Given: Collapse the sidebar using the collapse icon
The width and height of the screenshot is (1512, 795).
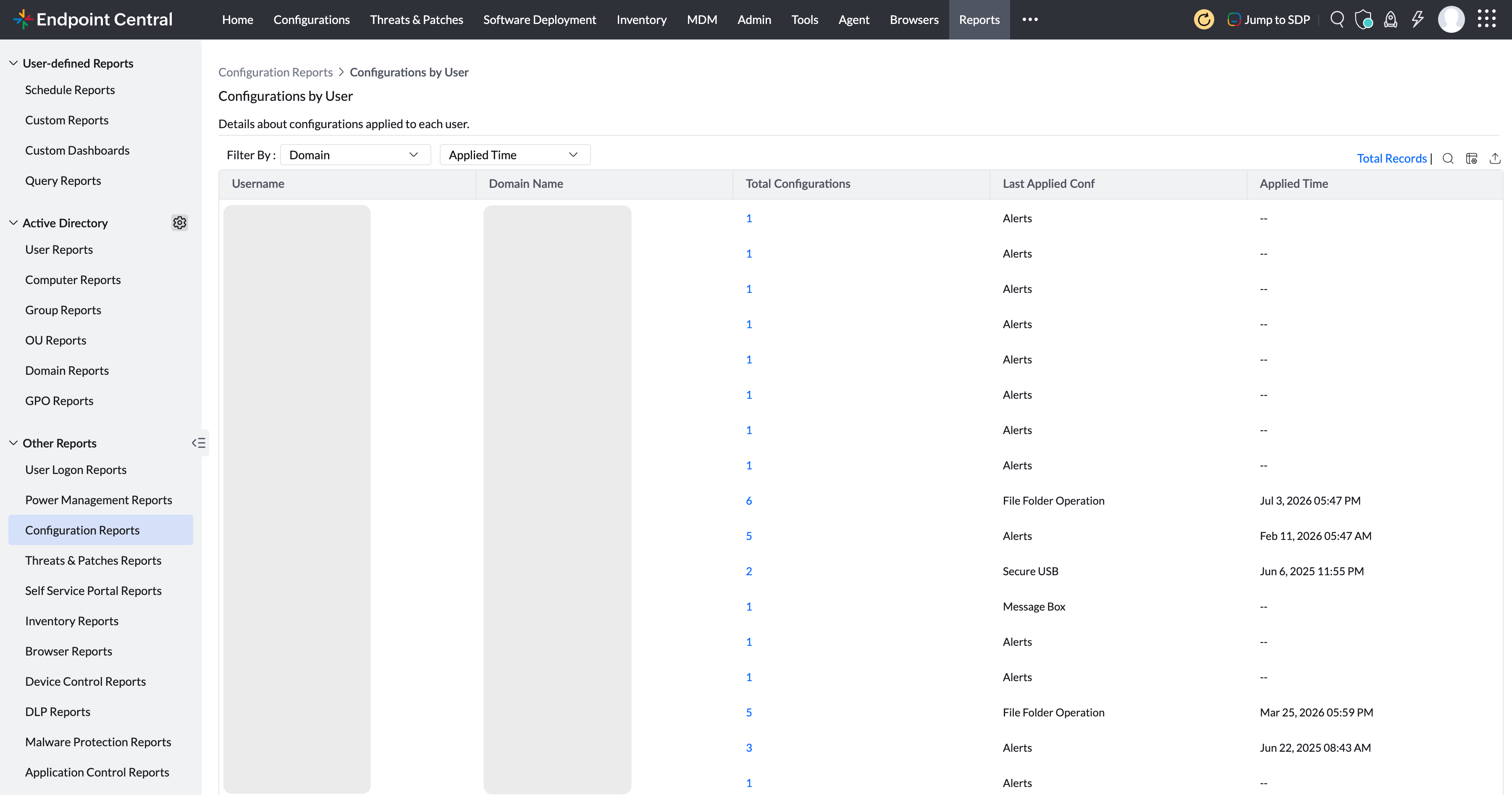Looking at the screenshot, I should (199, 443).
